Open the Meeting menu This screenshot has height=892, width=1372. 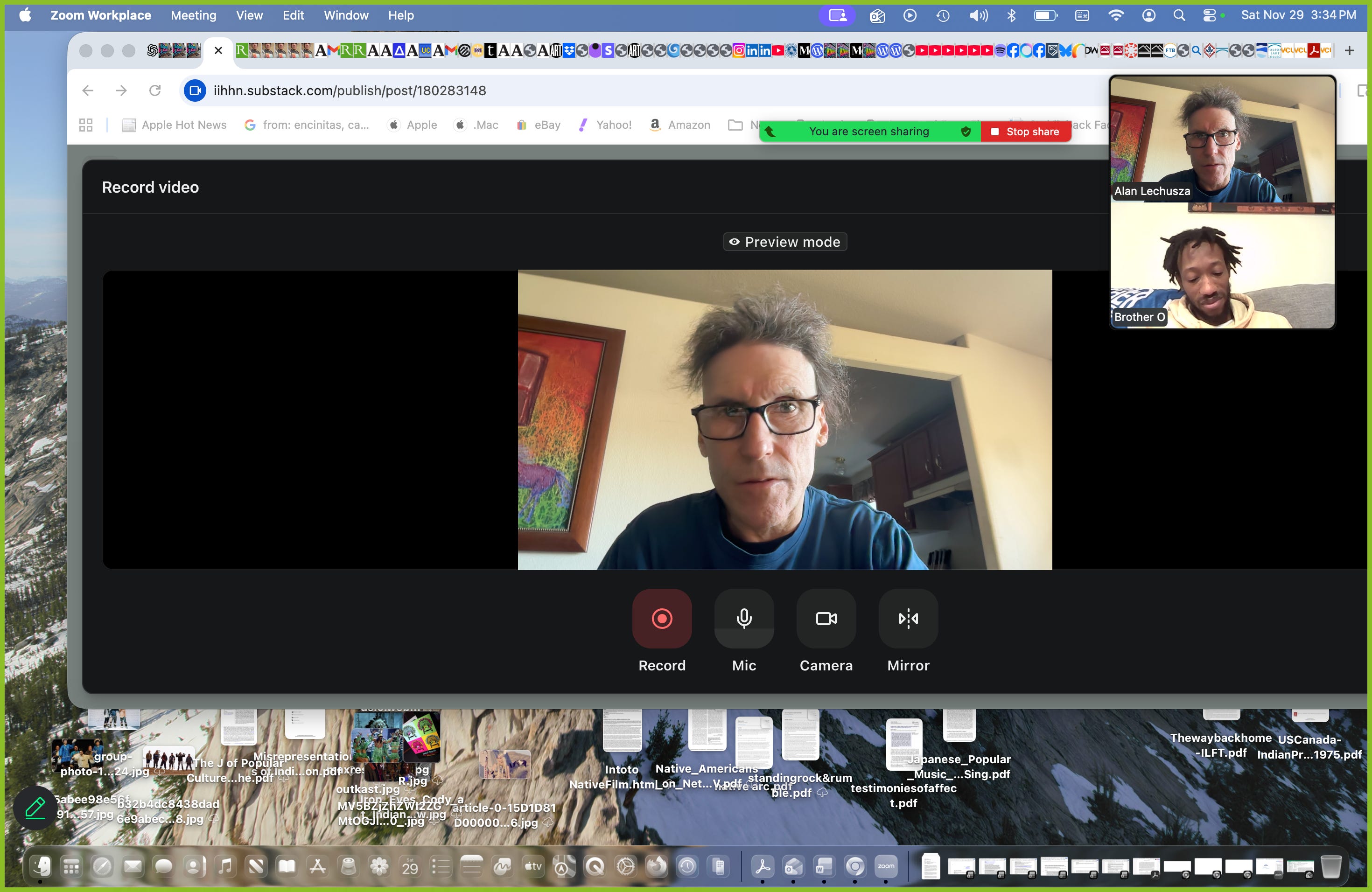193,15
